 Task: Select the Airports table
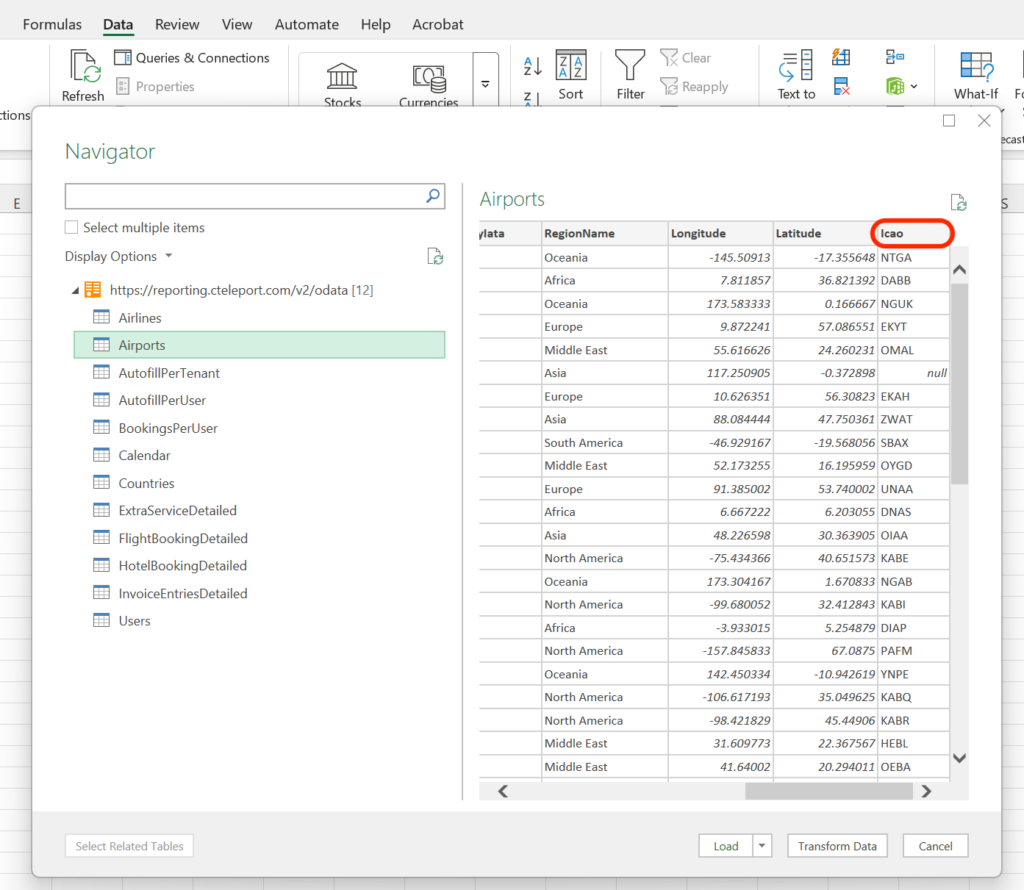pyautogui.click(x=259, y=345)
